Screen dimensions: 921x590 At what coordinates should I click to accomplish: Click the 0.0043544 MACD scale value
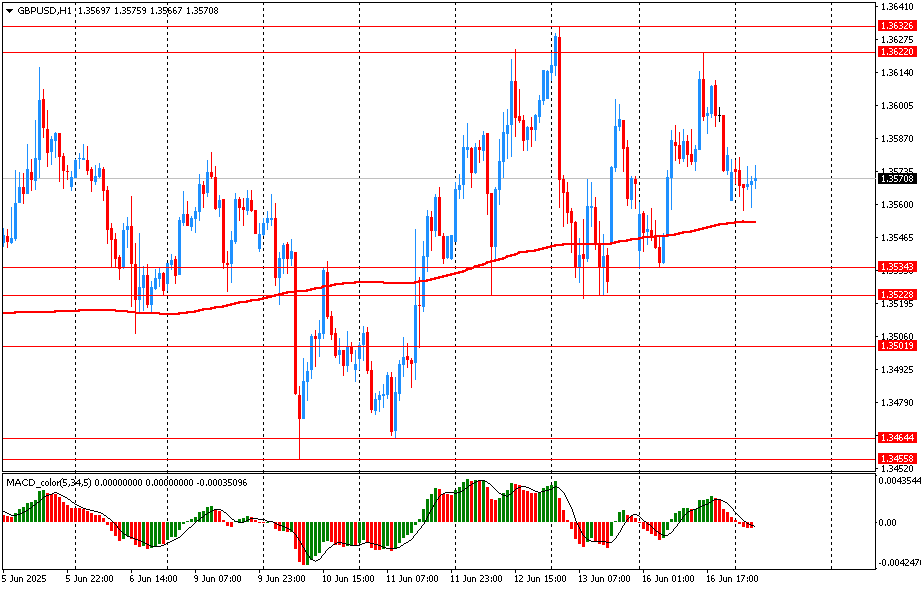coord(899,482)
